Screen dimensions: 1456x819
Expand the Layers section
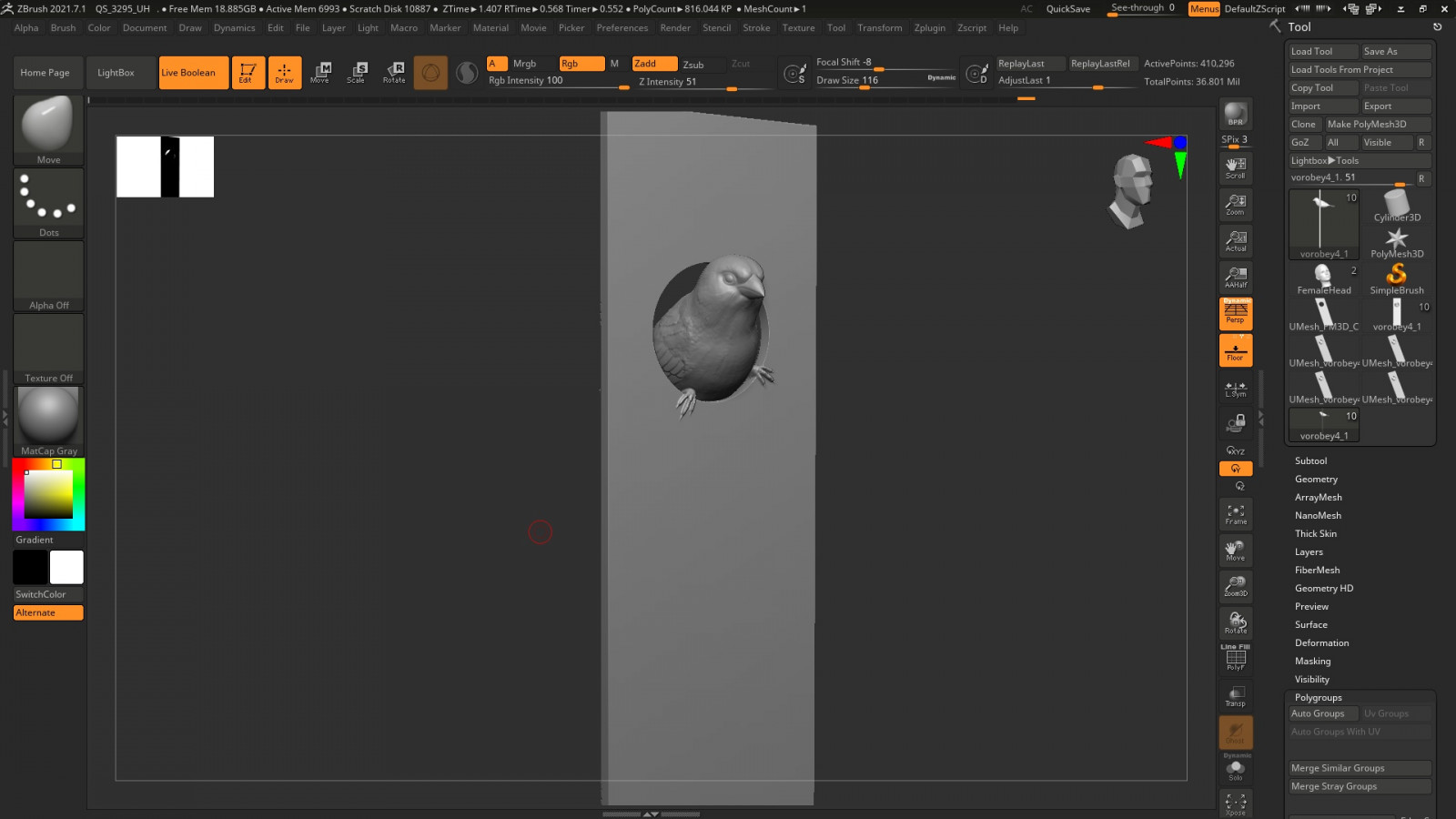[1309, 552]
